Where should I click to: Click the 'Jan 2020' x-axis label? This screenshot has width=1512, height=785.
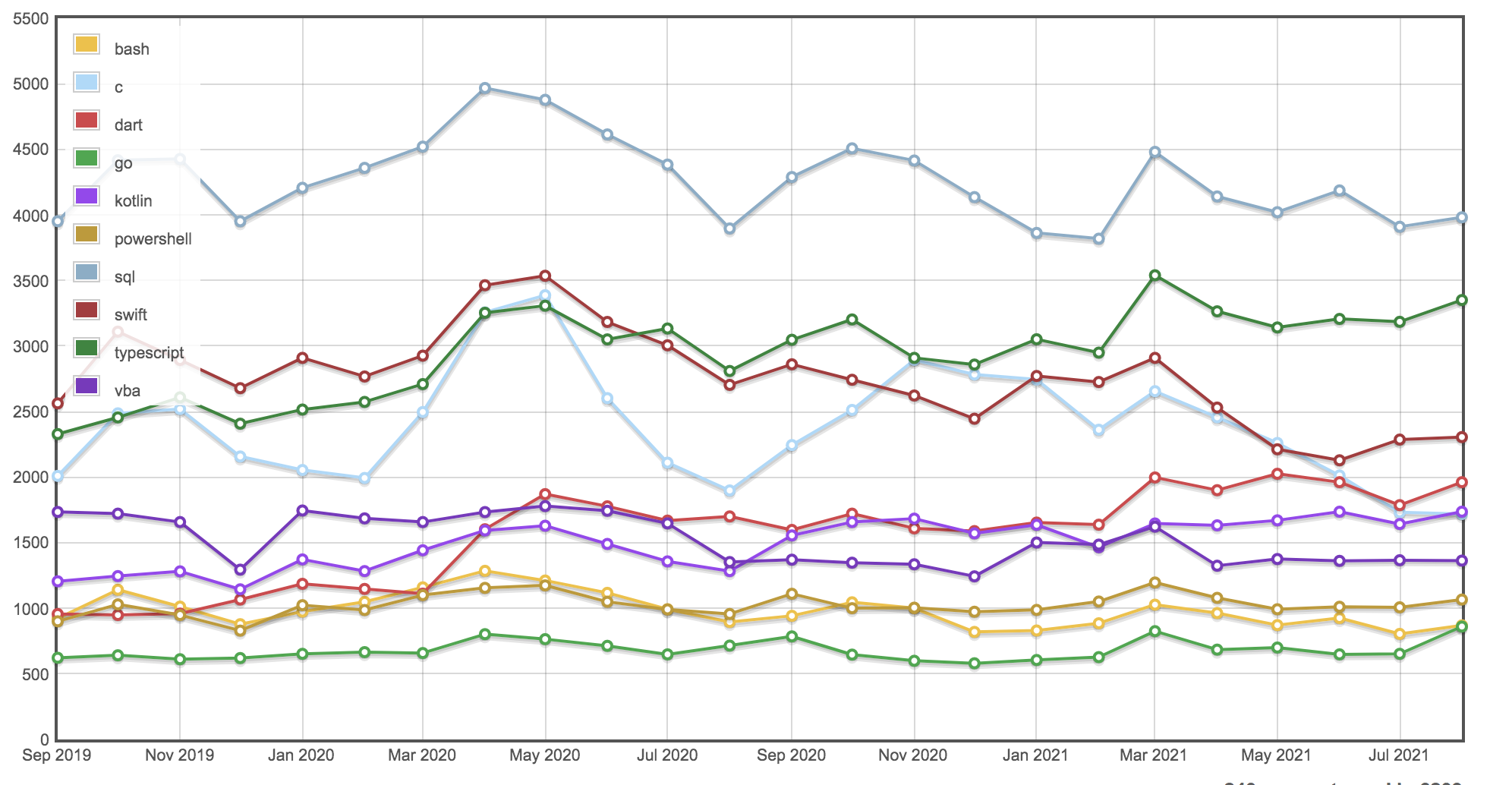coord(301,755)
